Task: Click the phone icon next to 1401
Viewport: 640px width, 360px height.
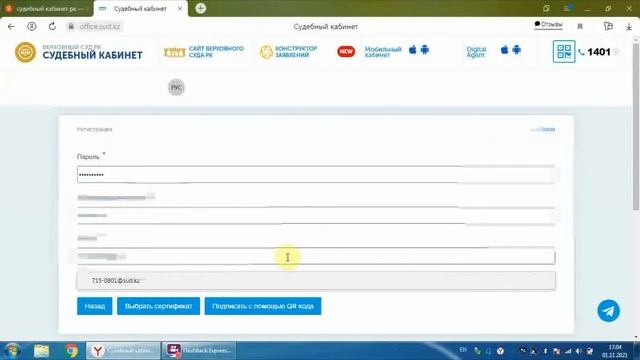Action: [582, 52]
